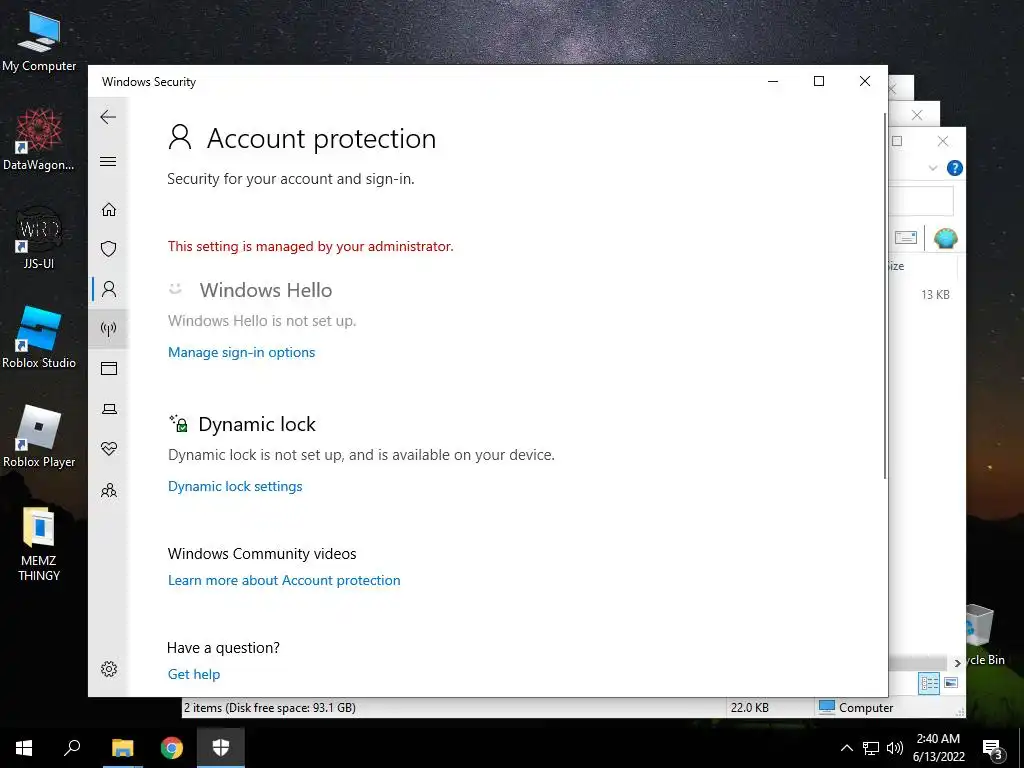The image size is (1024, 768).
Task: Expand ribbon chevron in background Explorer window
Action: [933, 168]
